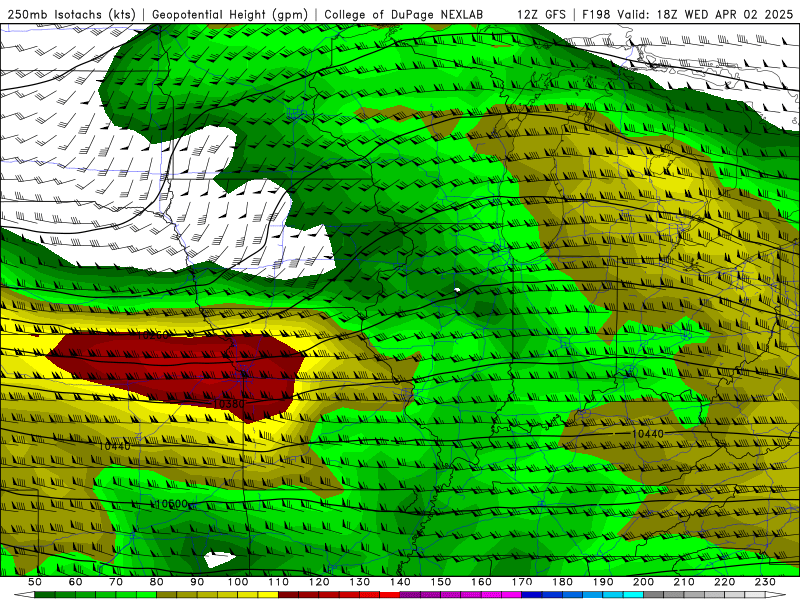Click the 'F198 Valid: 18Z WED APR 02 2025' text
Screen dimensions: 800x600
tap(688, 15)
